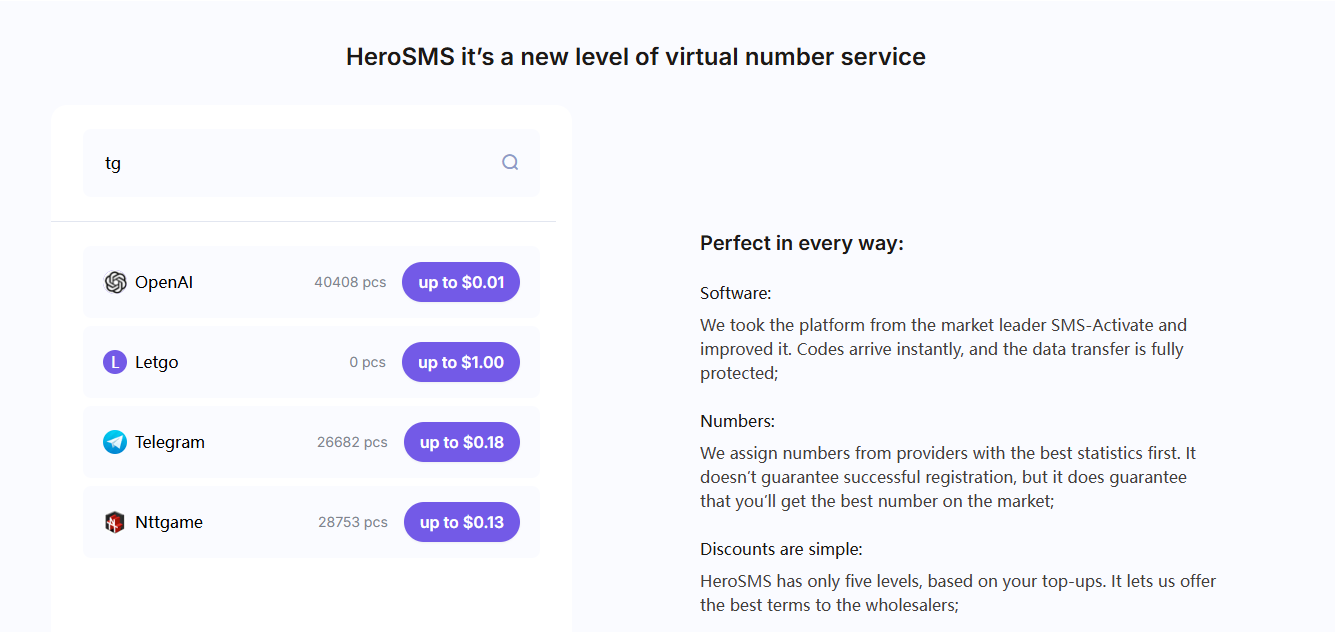Image resolution: width=1335 pixels, height=632 pixels.
Task: Click the purple Letgo logo icon
Action: pyautogui.click(x=115, y=362)
